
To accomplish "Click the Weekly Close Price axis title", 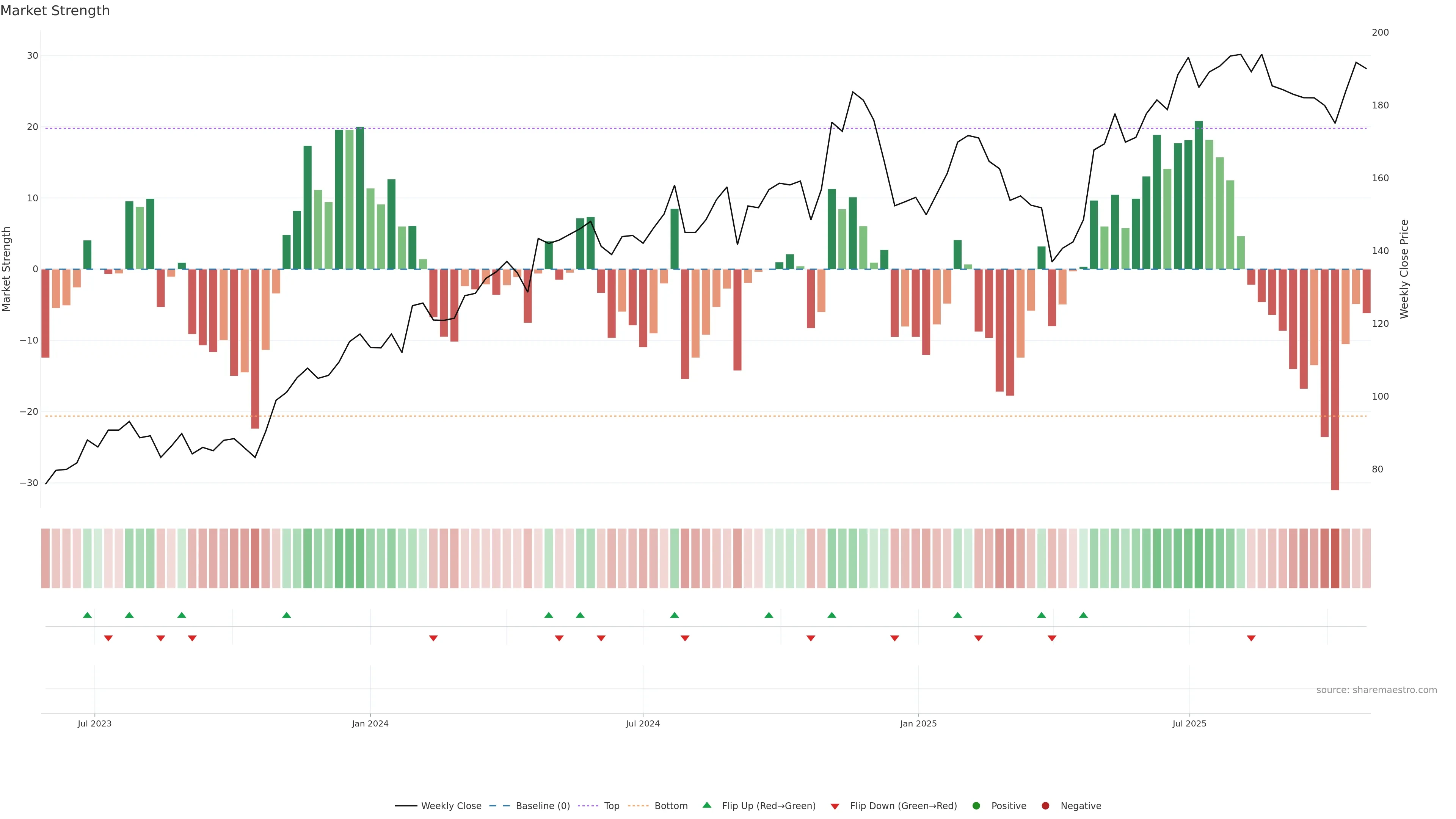I will (1404, 269).
